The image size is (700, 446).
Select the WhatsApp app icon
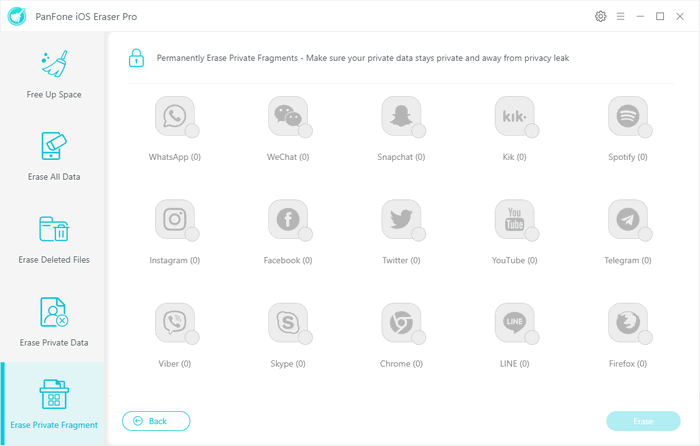coord(175,116)
